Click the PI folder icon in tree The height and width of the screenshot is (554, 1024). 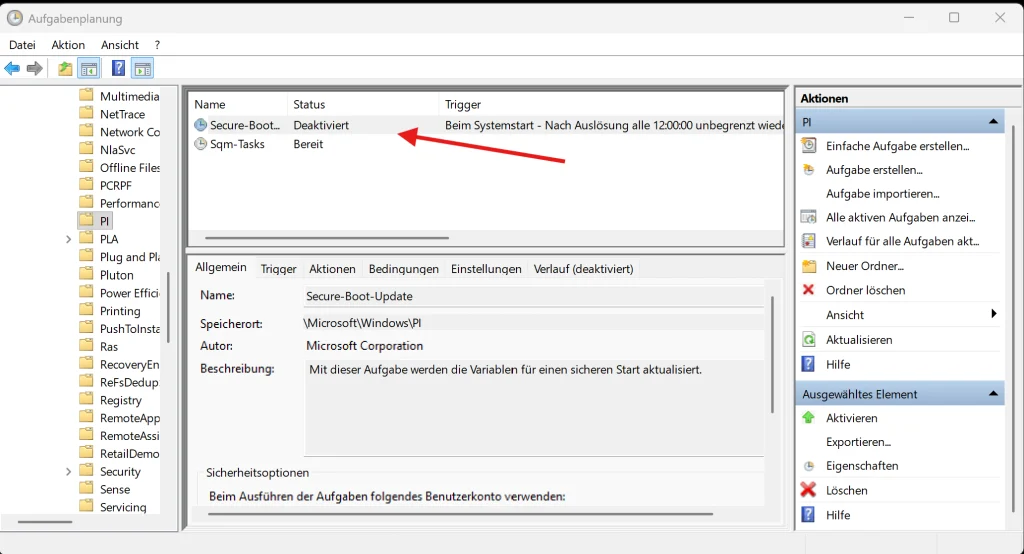pyautogui.click(x=86, y=220)
